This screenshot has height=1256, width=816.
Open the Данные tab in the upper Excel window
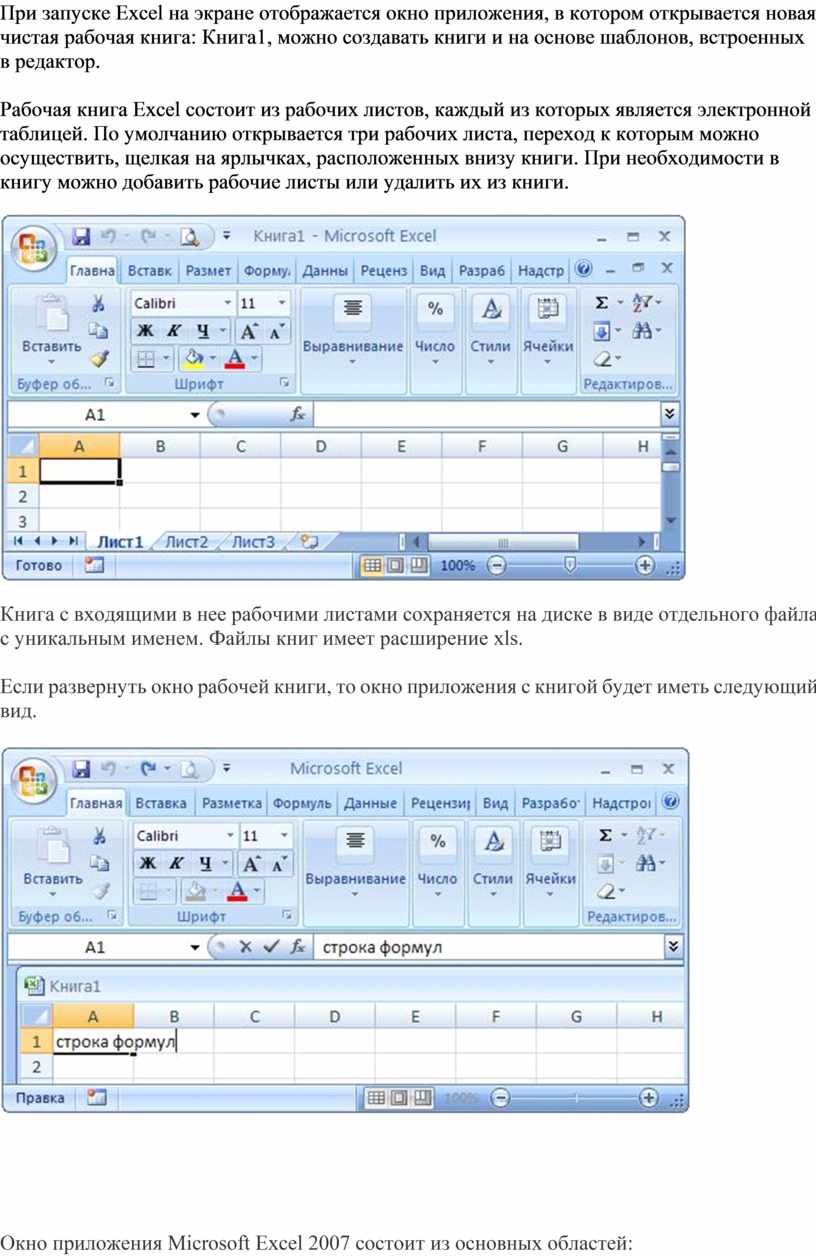click(325, 270)
